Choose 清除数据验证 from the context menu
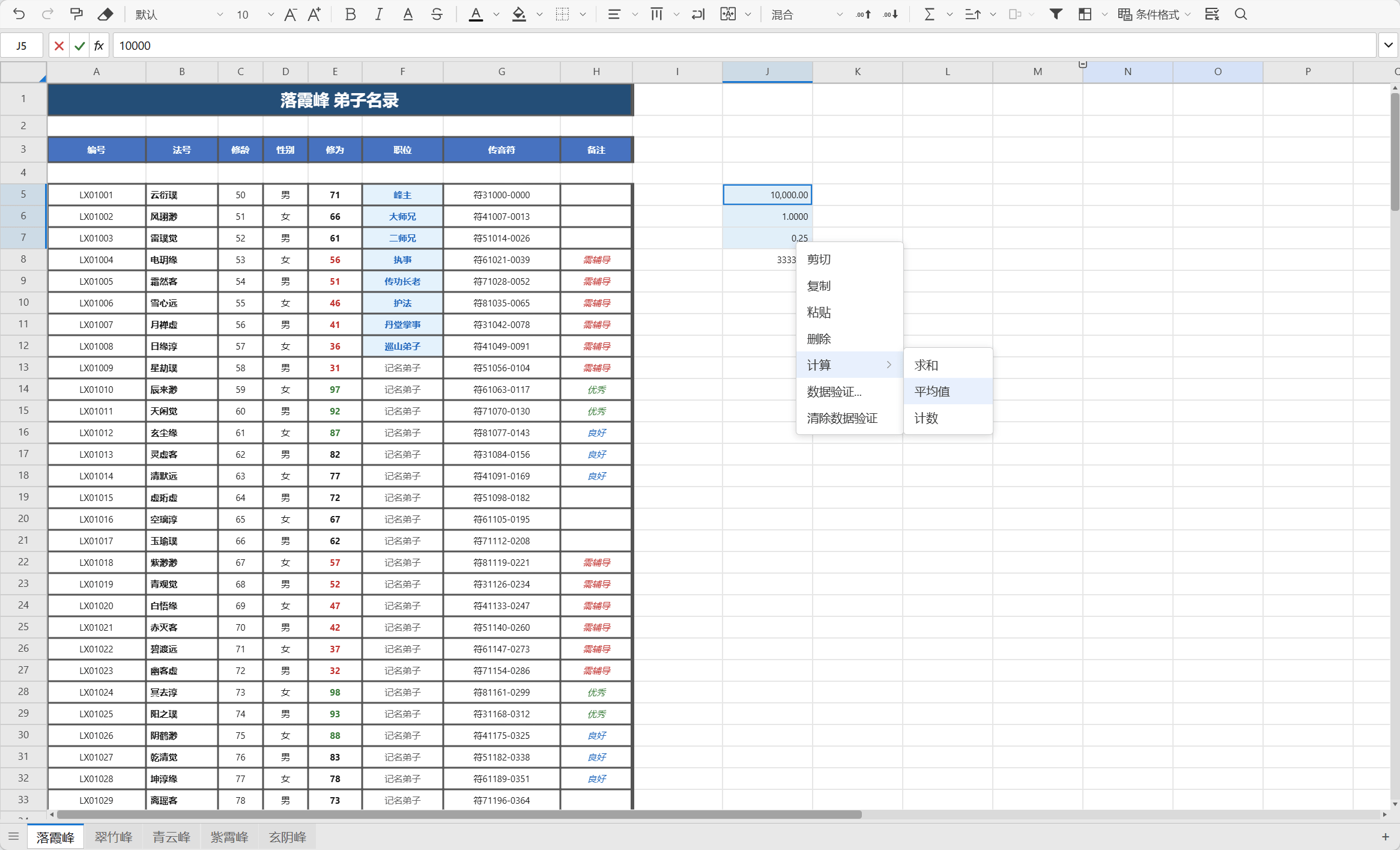1400x850 pixels. click(849, 417)
